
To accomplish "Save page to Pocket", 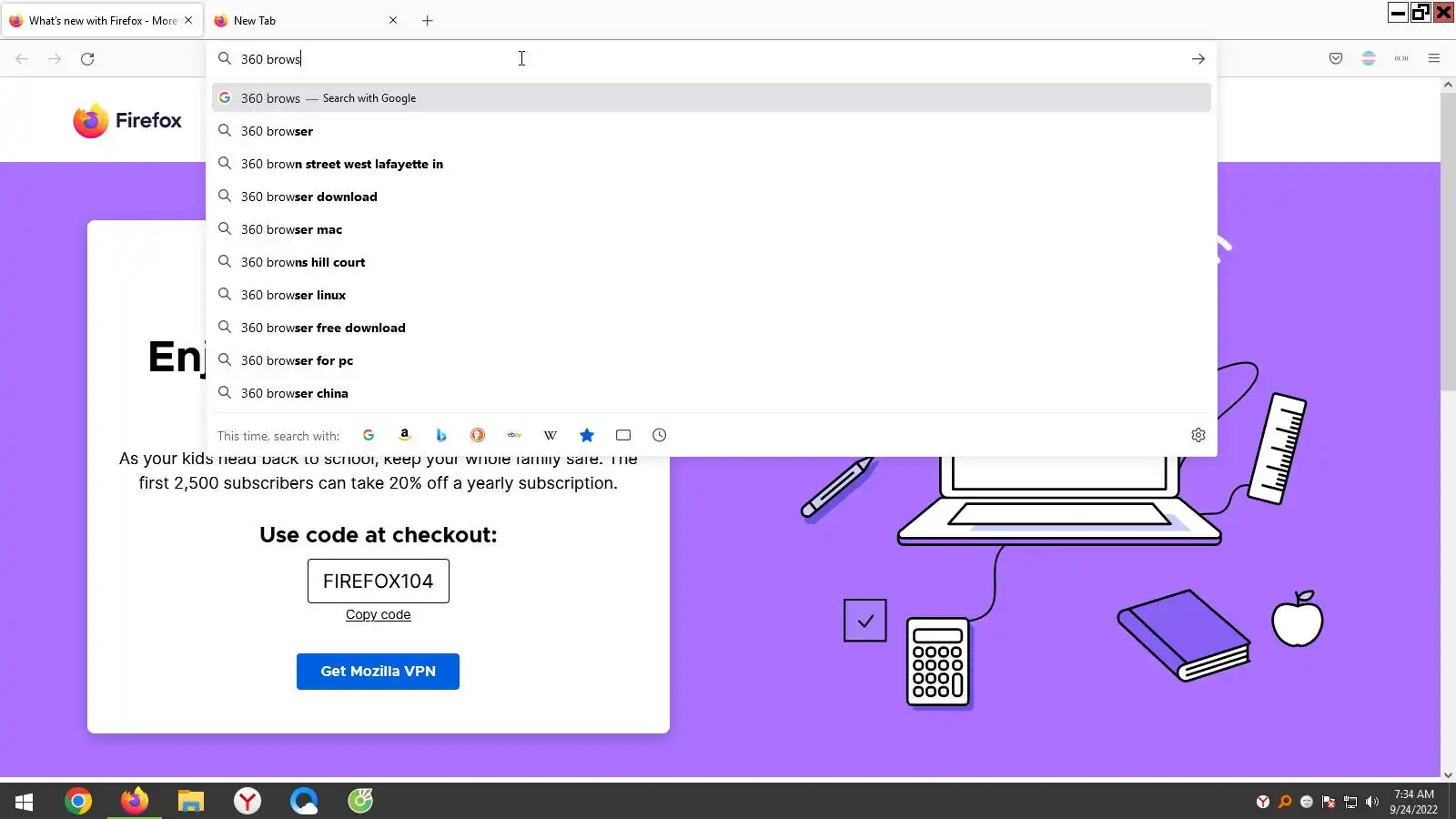I will pyautogui.click(x=1336, y=59).
